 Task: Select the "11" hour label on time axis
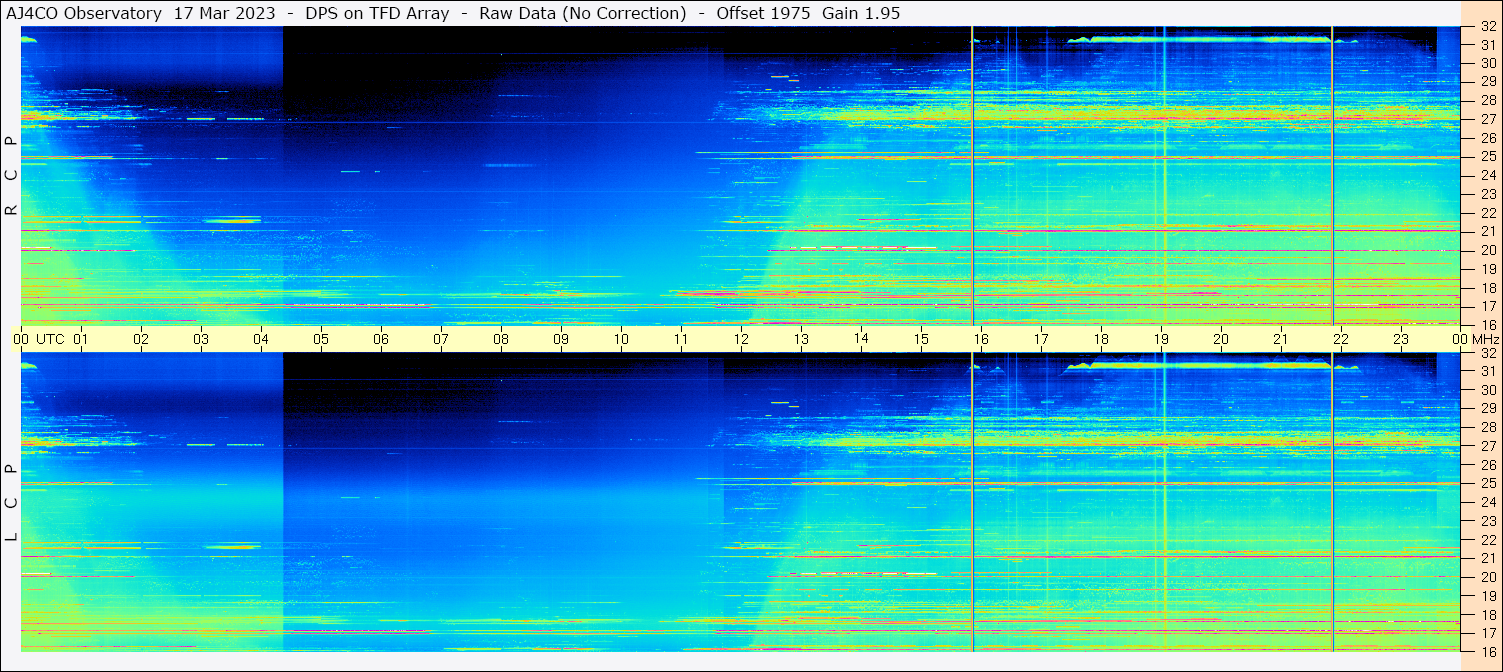681,339
